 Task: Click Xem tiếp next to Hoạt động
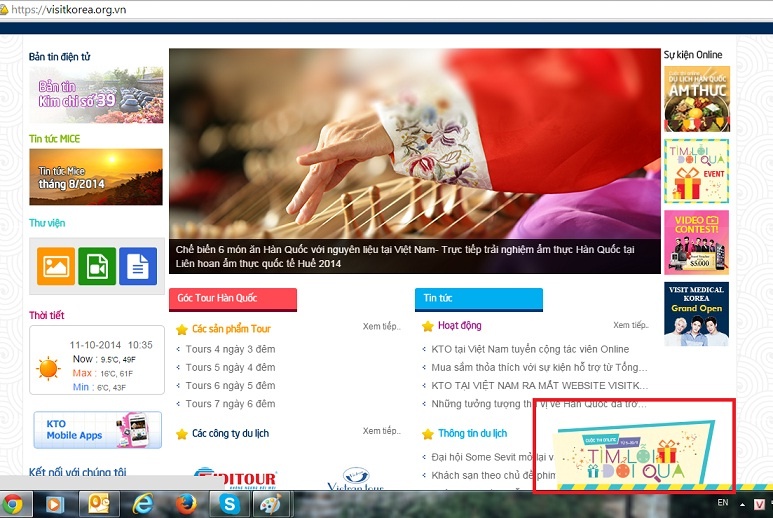click(631, 325)
